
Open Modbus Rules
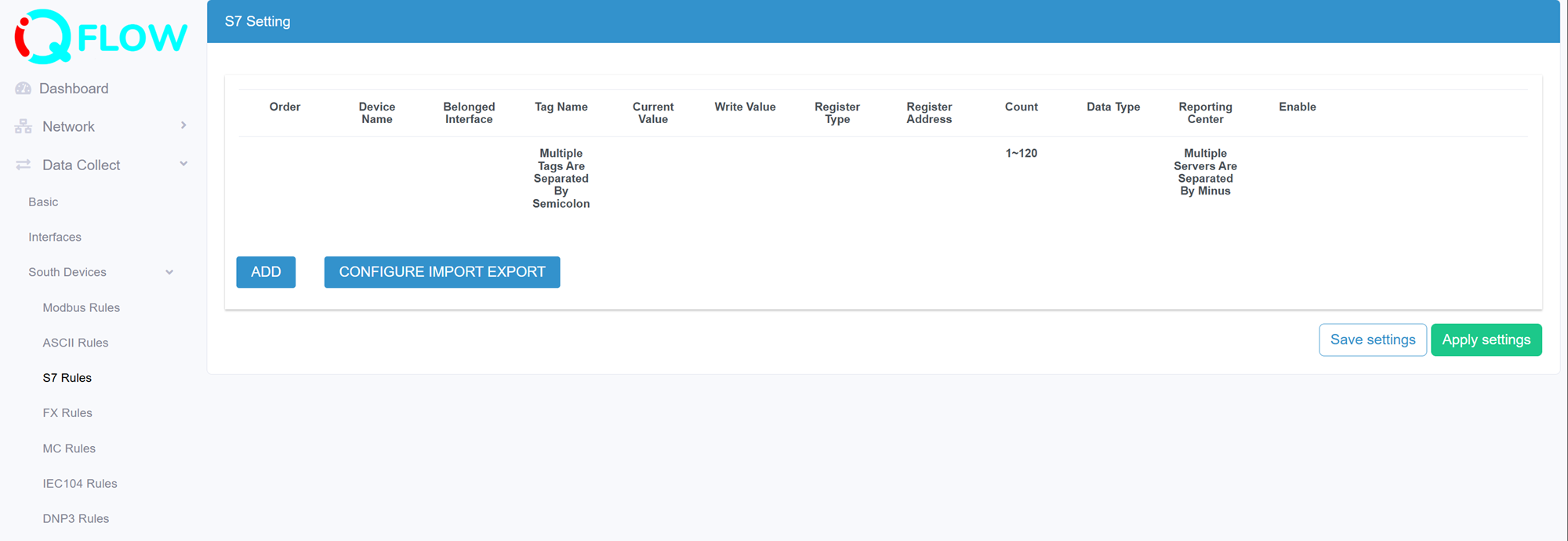(82, 307)
